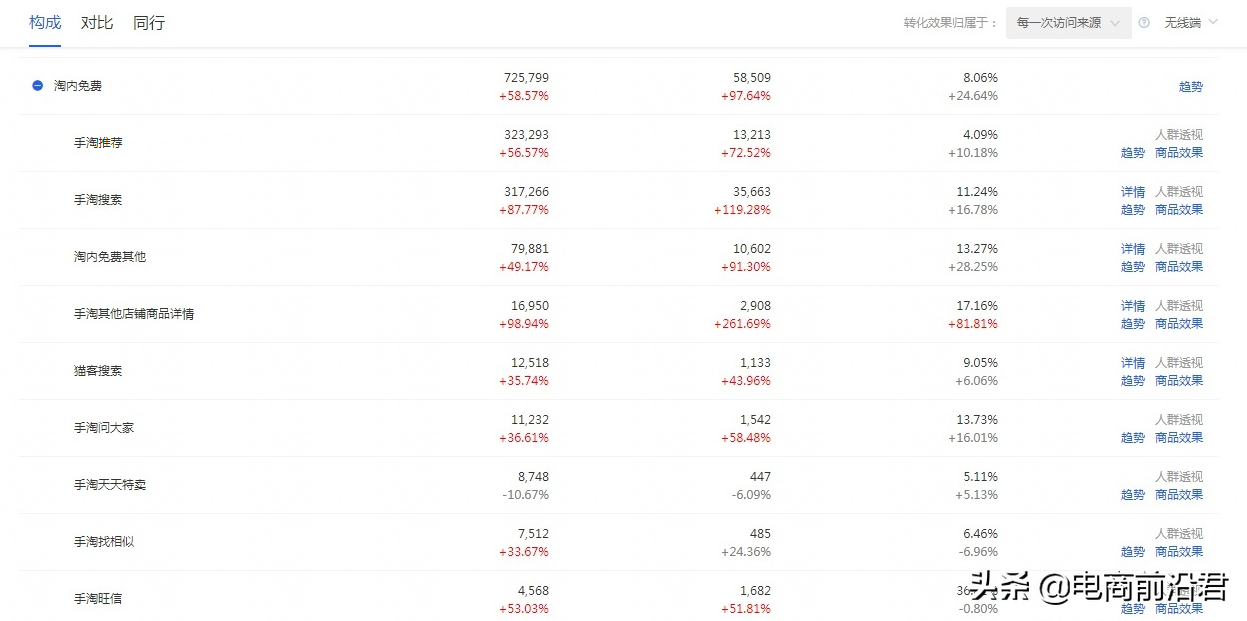
Task: Click the help question mark icon
Action: click(1144, 23)
